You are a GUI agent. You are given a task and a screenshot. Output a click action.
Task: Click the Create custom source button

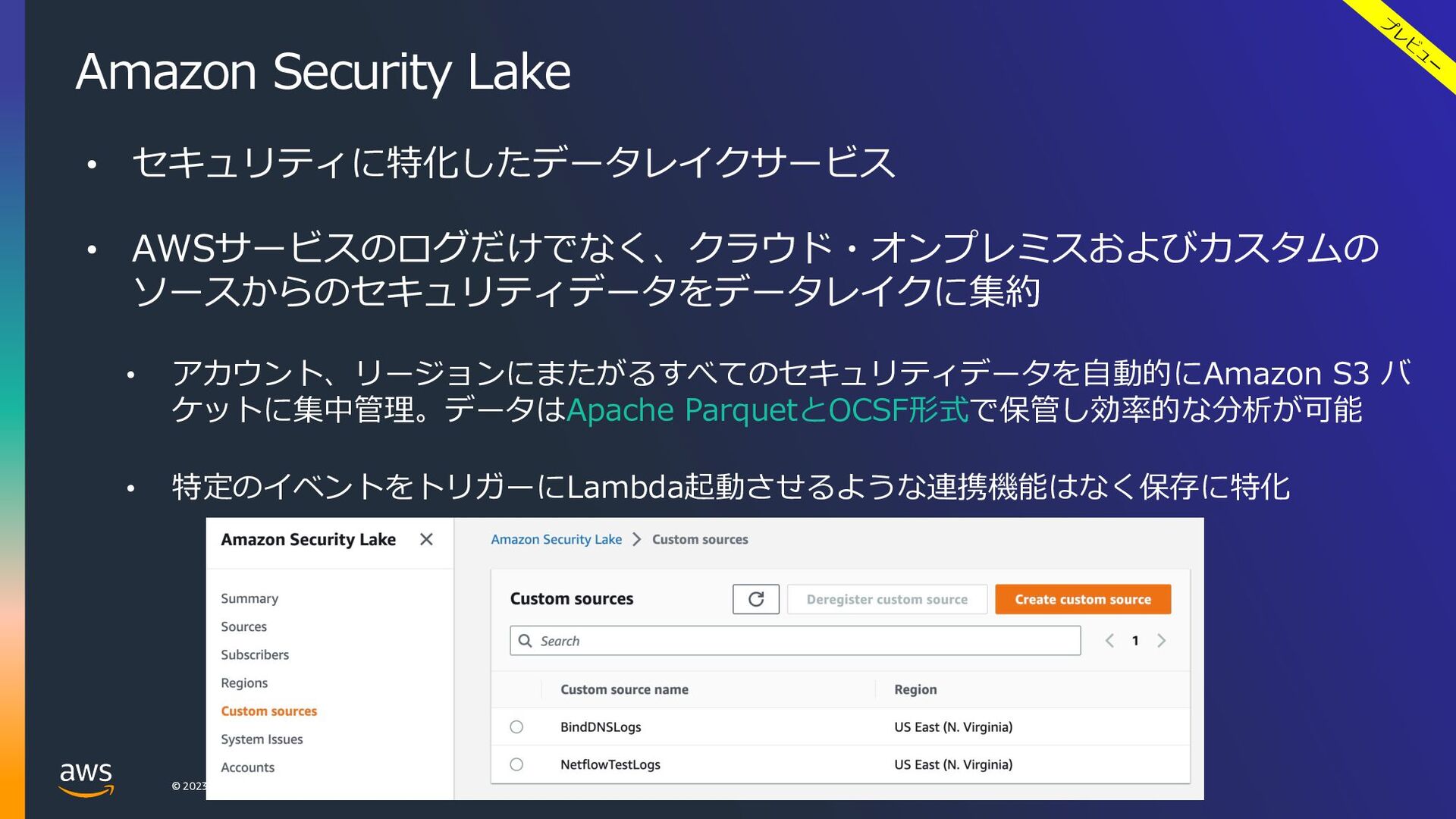pyautogui.click(x=1083, y=599)
